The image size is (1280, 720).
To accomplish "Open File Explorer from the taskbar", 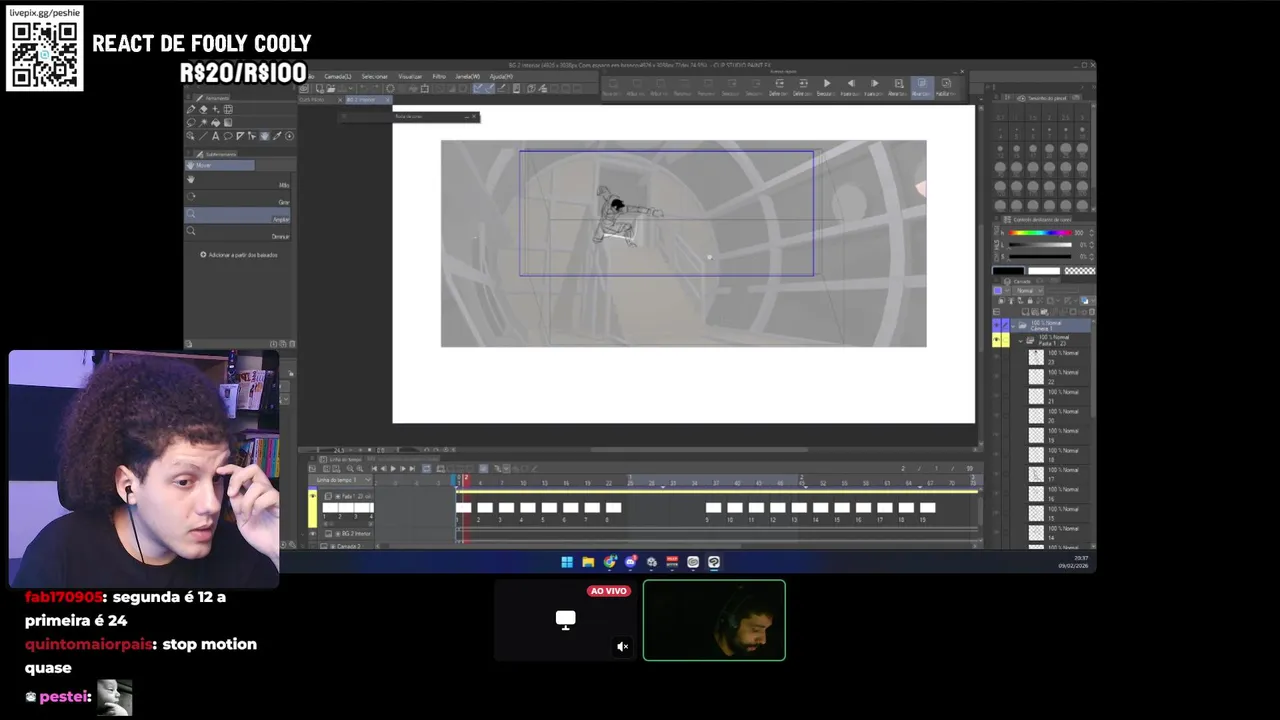I will point(588,562).
